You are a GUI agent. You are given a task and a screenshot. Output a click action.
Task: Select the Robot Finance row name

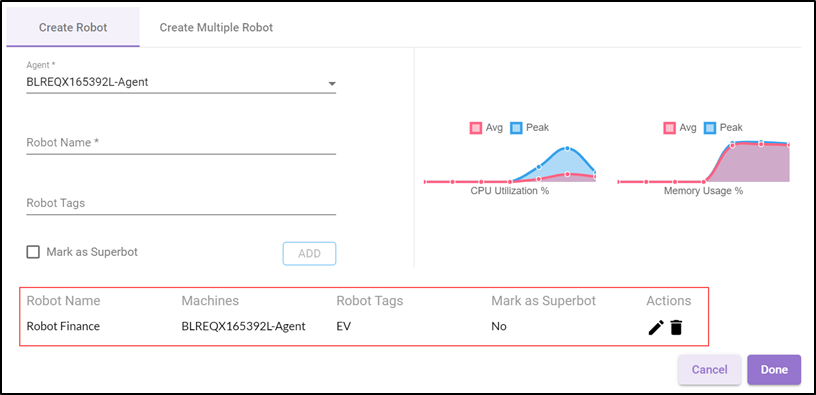63,326
